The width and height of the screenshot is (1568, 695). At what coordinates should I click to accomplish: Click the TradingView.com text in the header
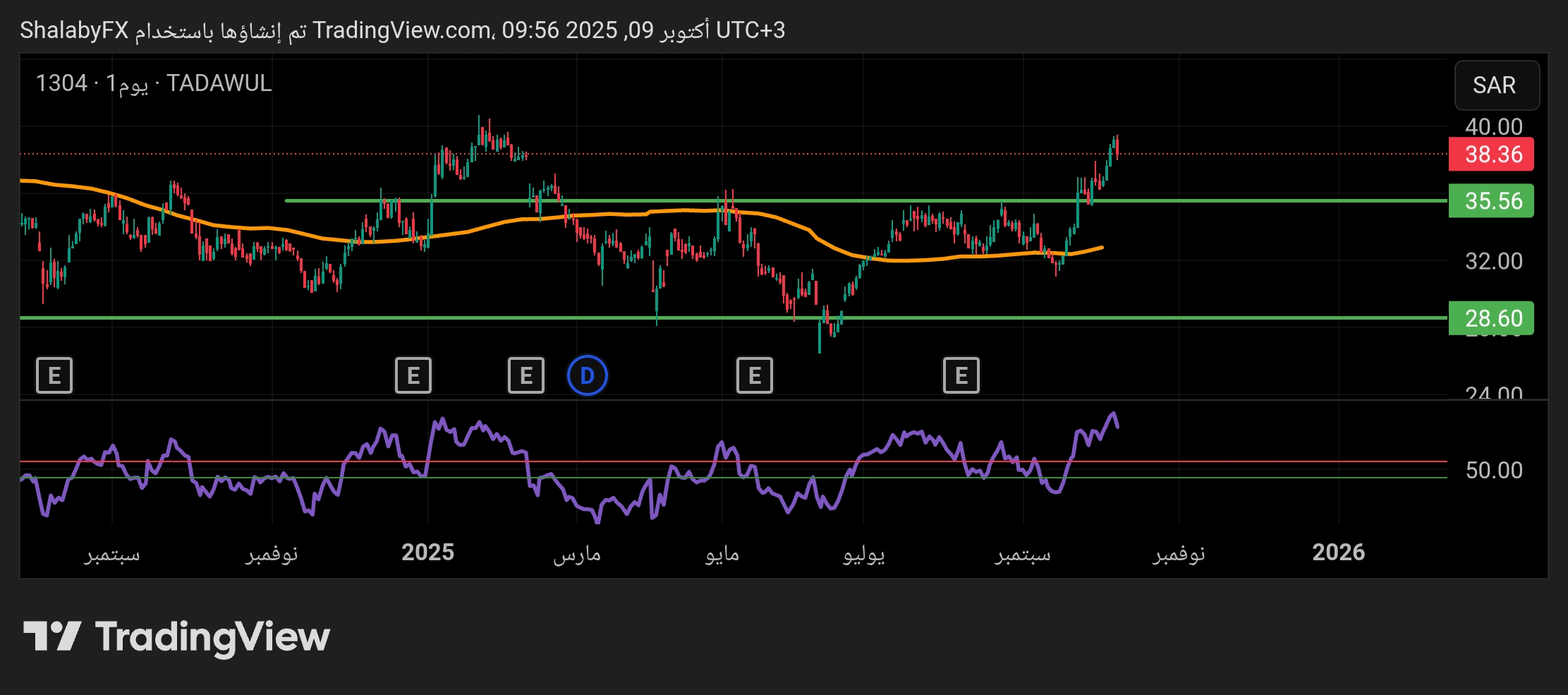[x=402, y=30]
